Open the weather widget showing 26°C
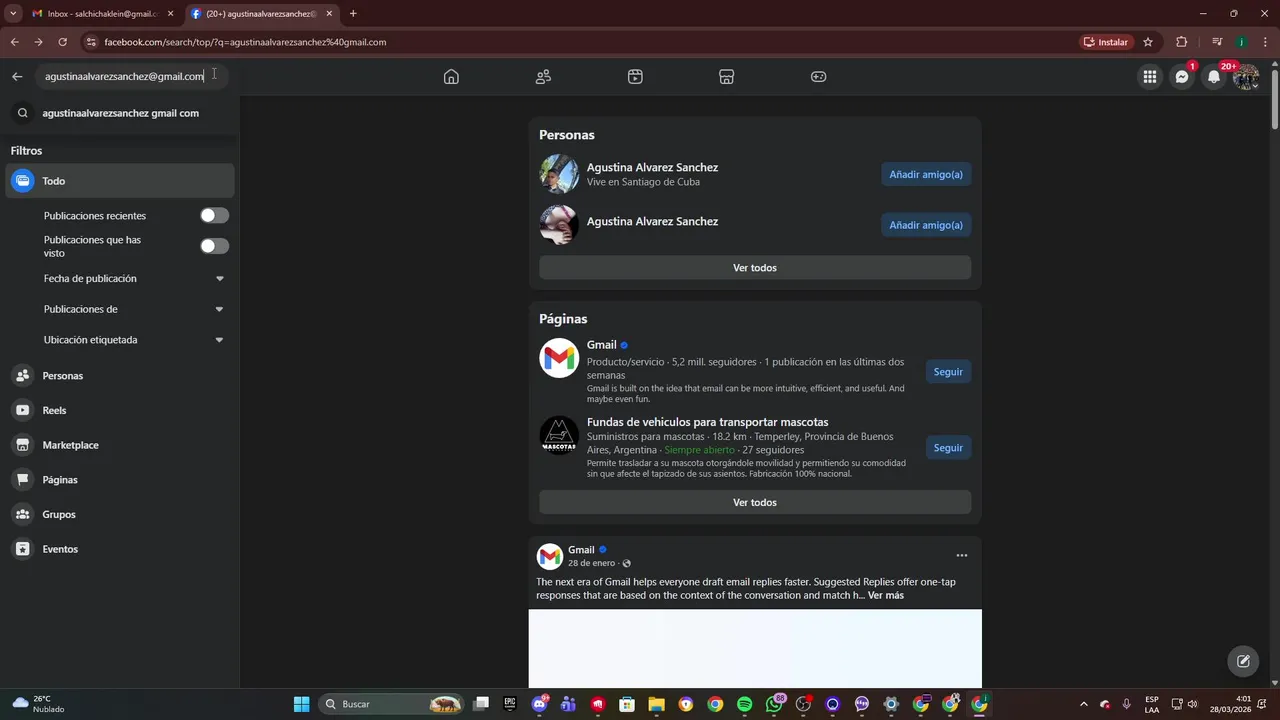This screenshot has height=720, width=1280. click(38, 704)
